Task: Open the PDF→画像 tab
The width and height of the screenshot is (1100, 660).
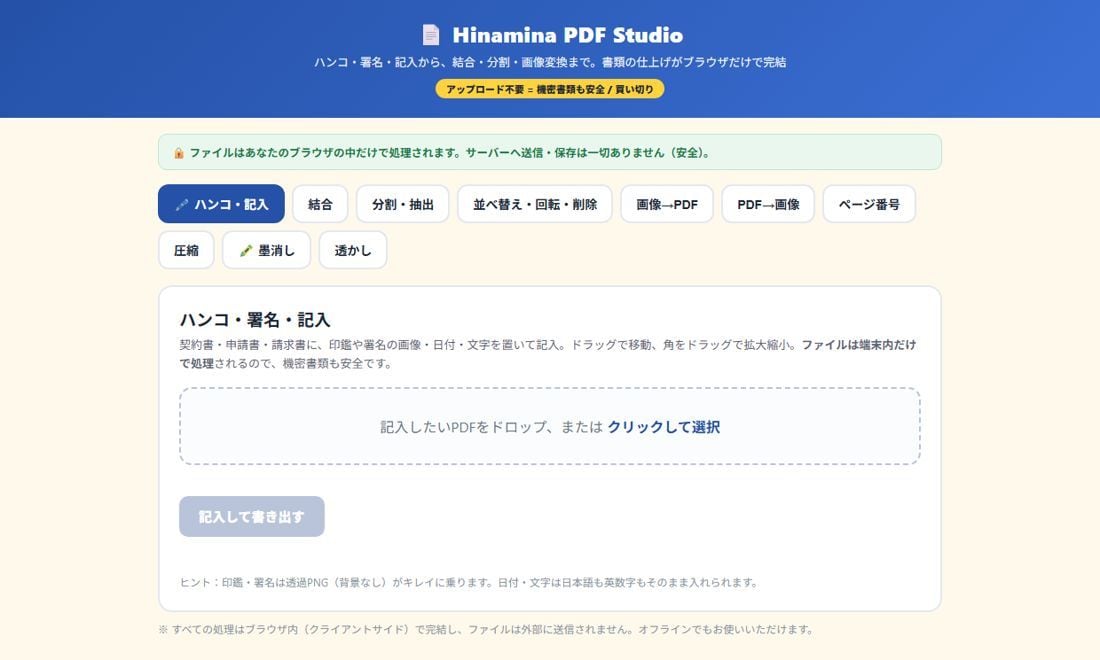Action: pos(768,204)
